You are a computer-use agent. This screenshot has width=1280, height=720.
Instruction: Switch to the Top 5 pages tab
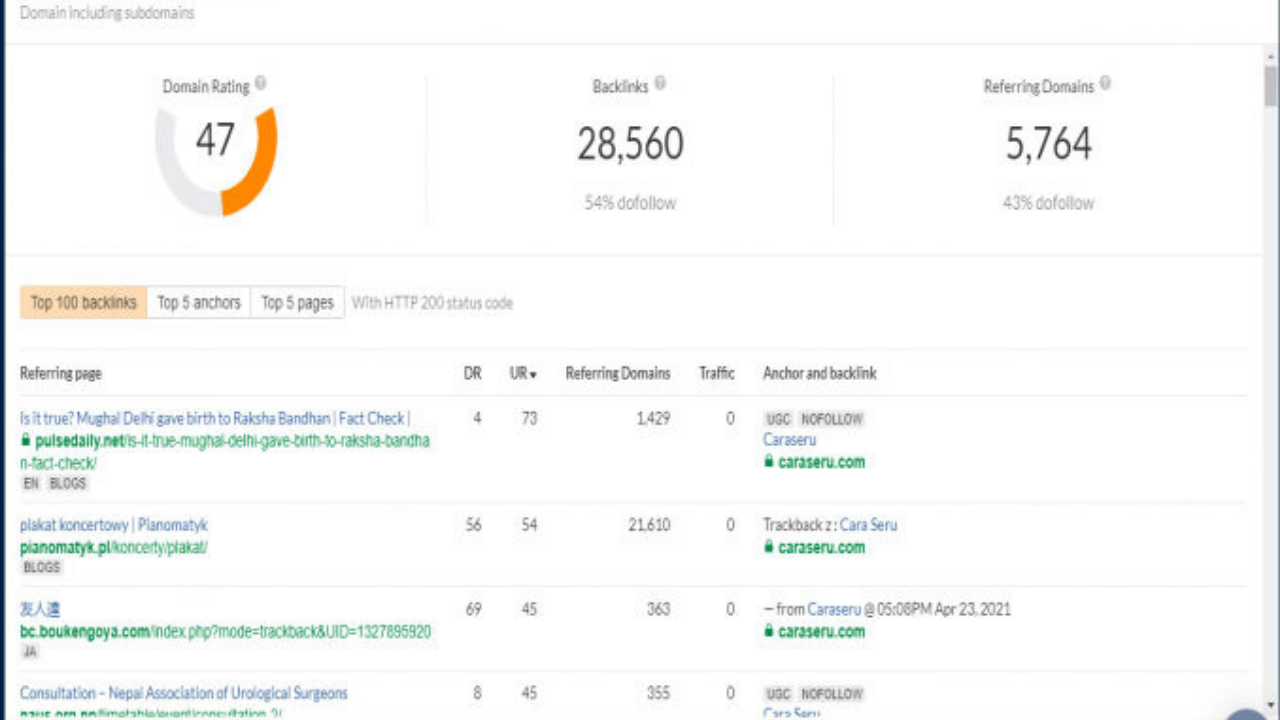(296, 302)
